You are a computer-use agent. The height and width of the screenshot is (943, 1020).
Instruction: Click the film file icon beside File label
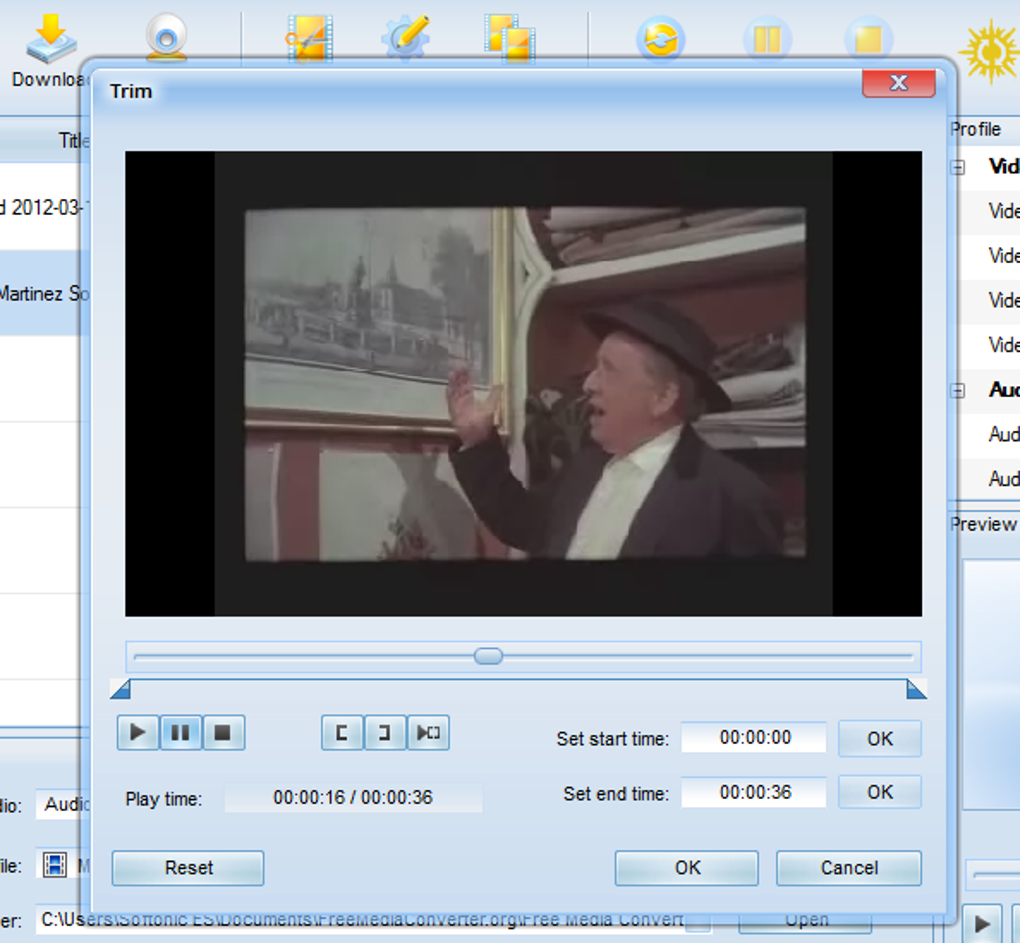[x=55, y=865]
